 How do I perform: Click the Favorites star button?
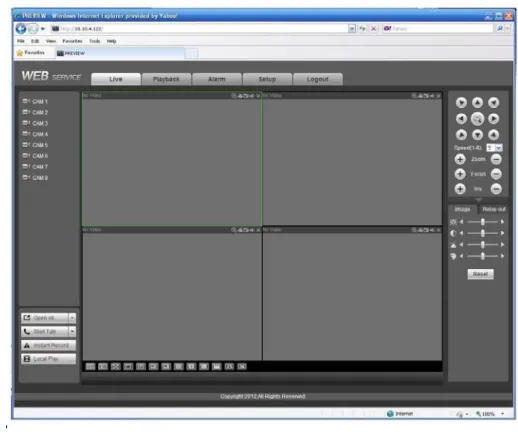click(x=30, y=53)
